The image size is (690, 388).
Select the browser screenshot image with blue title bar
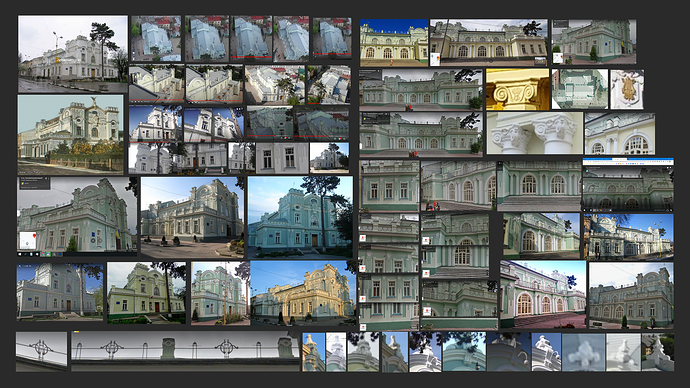(628, 185)
